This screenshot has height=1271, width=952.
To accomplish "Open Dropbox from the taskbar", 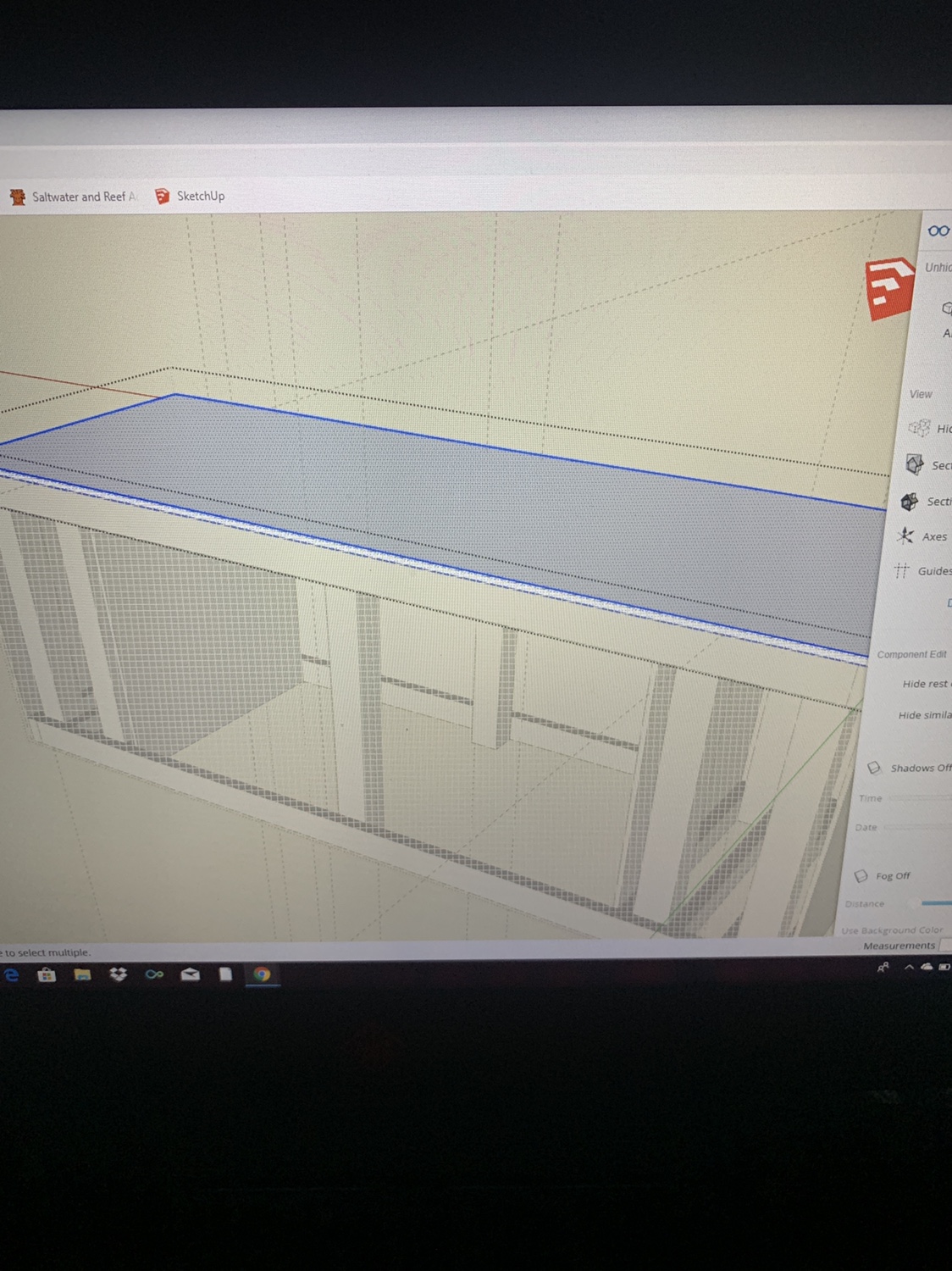I will click(x=118, y=975).
